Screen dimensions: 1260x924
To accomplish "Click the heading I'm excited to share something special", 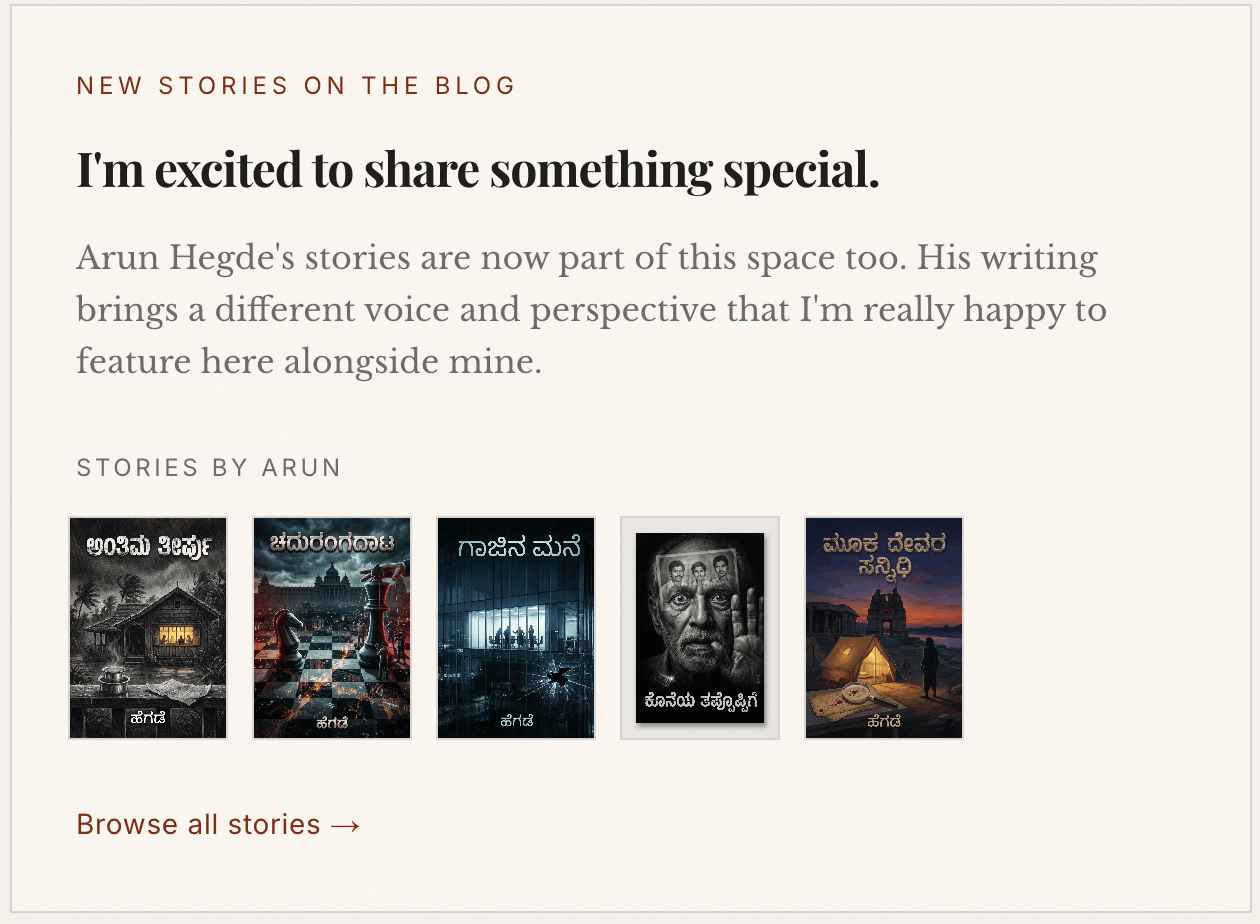I will [478, 168].
